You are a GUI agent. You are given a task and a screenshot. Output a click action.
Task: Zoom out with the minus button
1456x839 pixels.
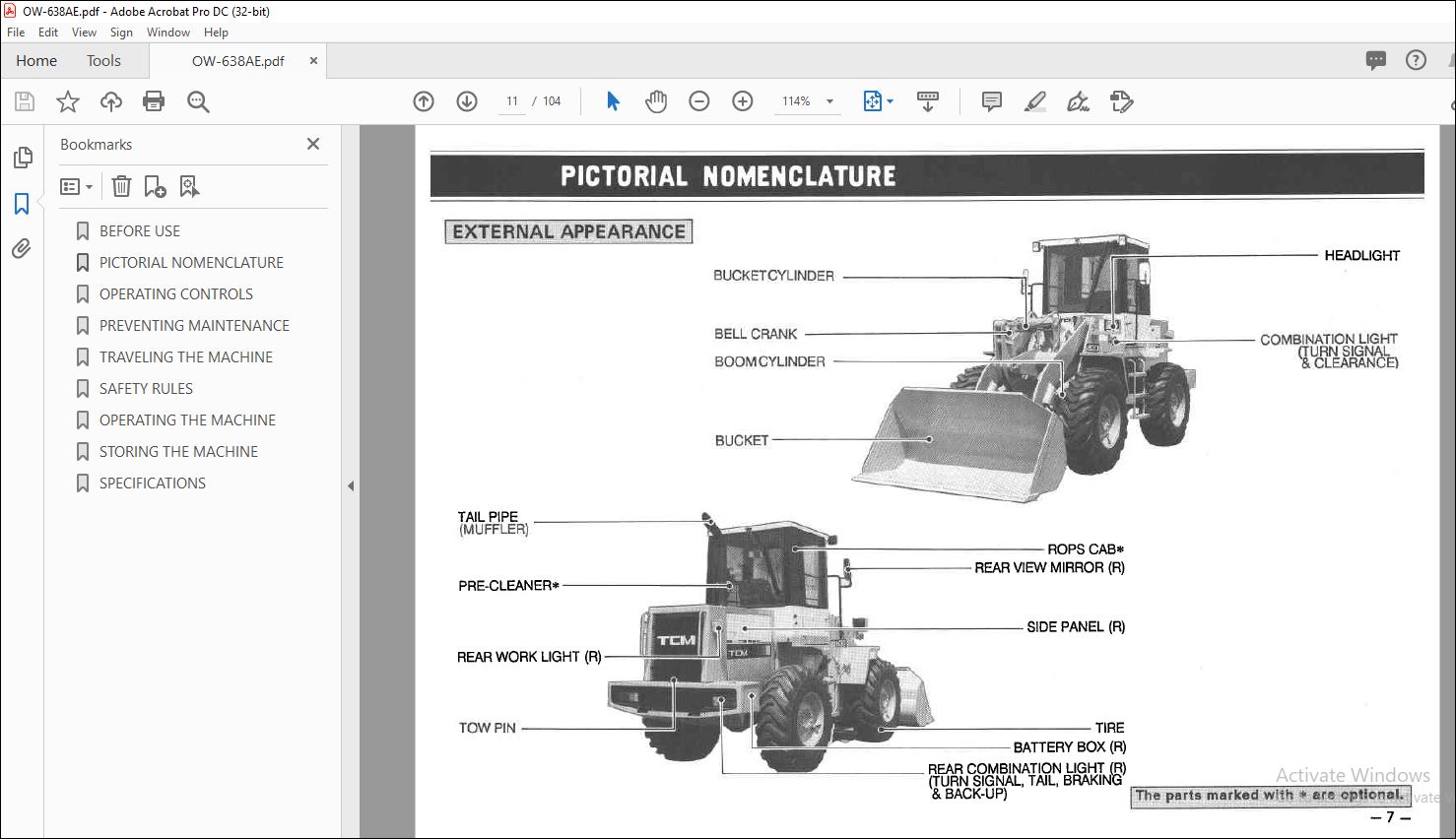(699, 101)
